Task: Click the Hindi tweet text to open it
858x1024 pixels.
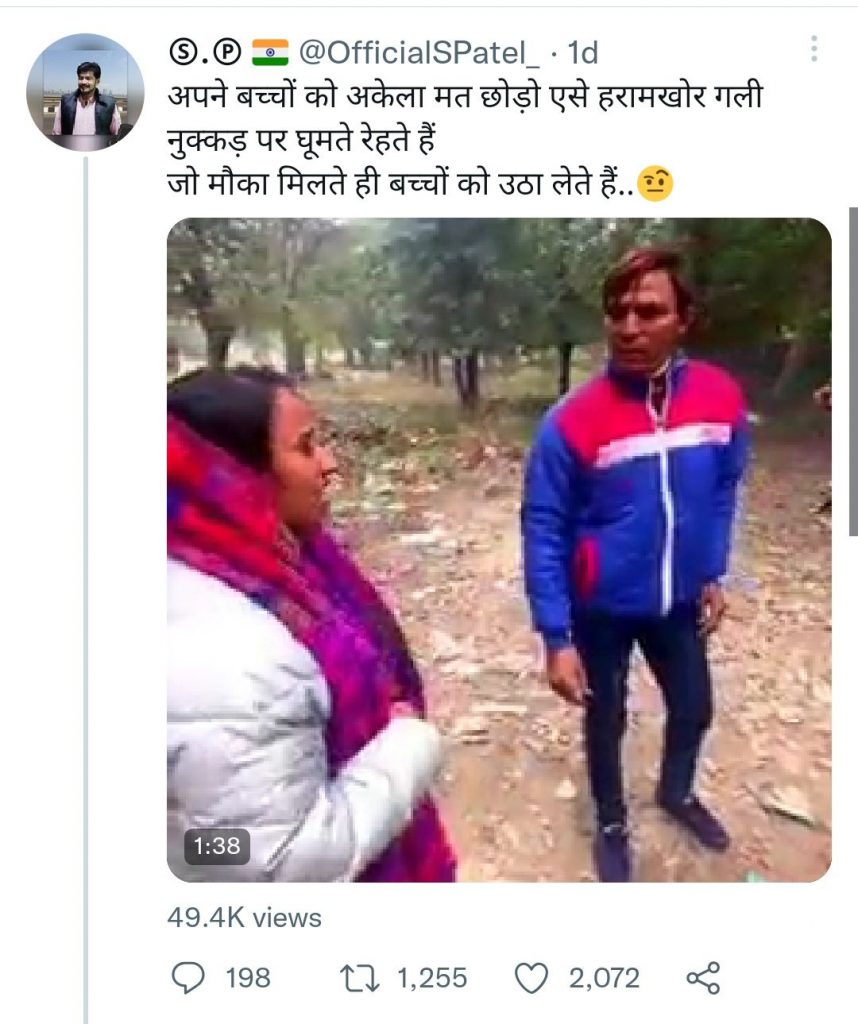Action: pos(465,140)
